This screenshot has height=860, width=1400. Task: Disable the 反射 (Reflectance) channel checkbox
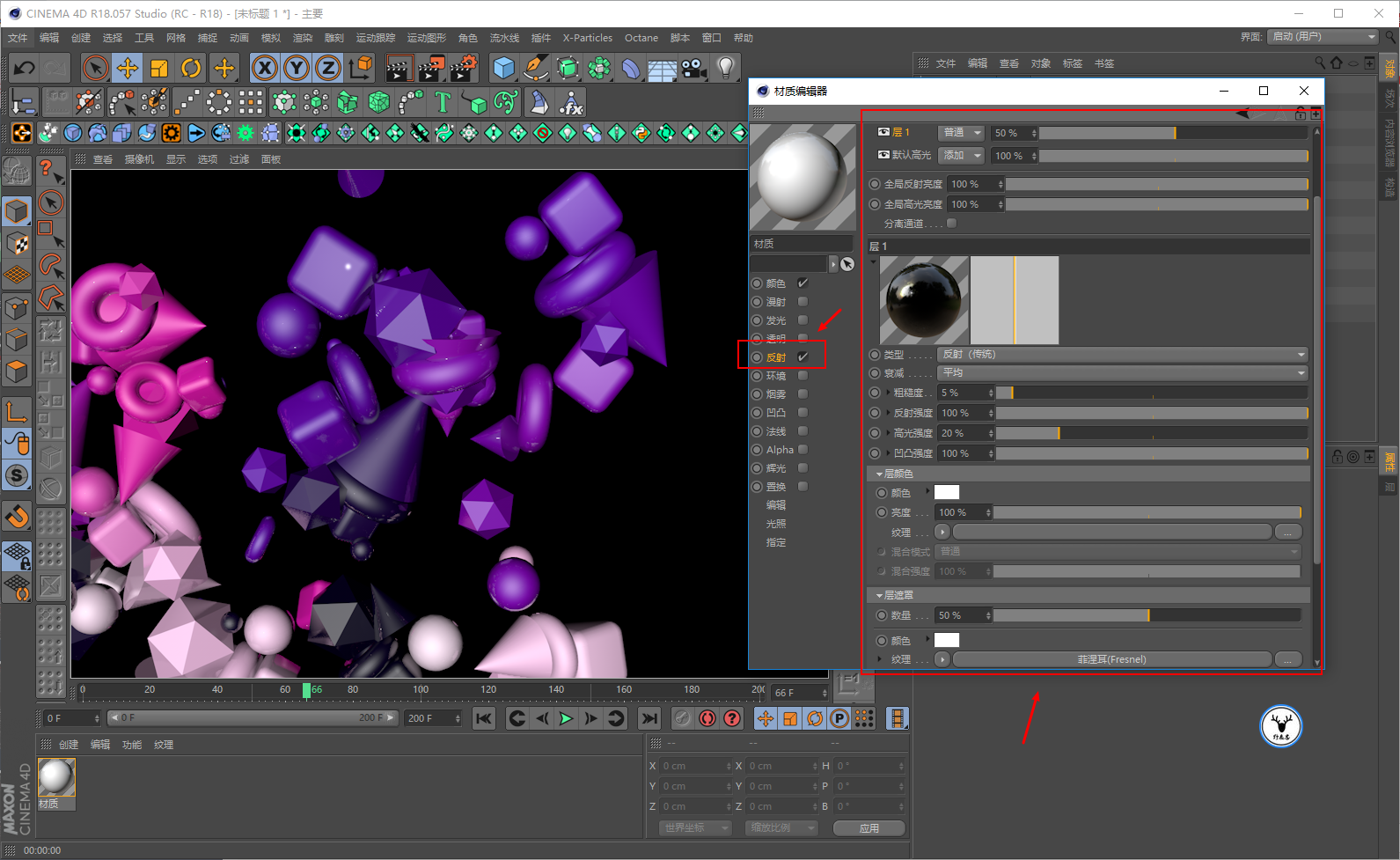point(803,357)
